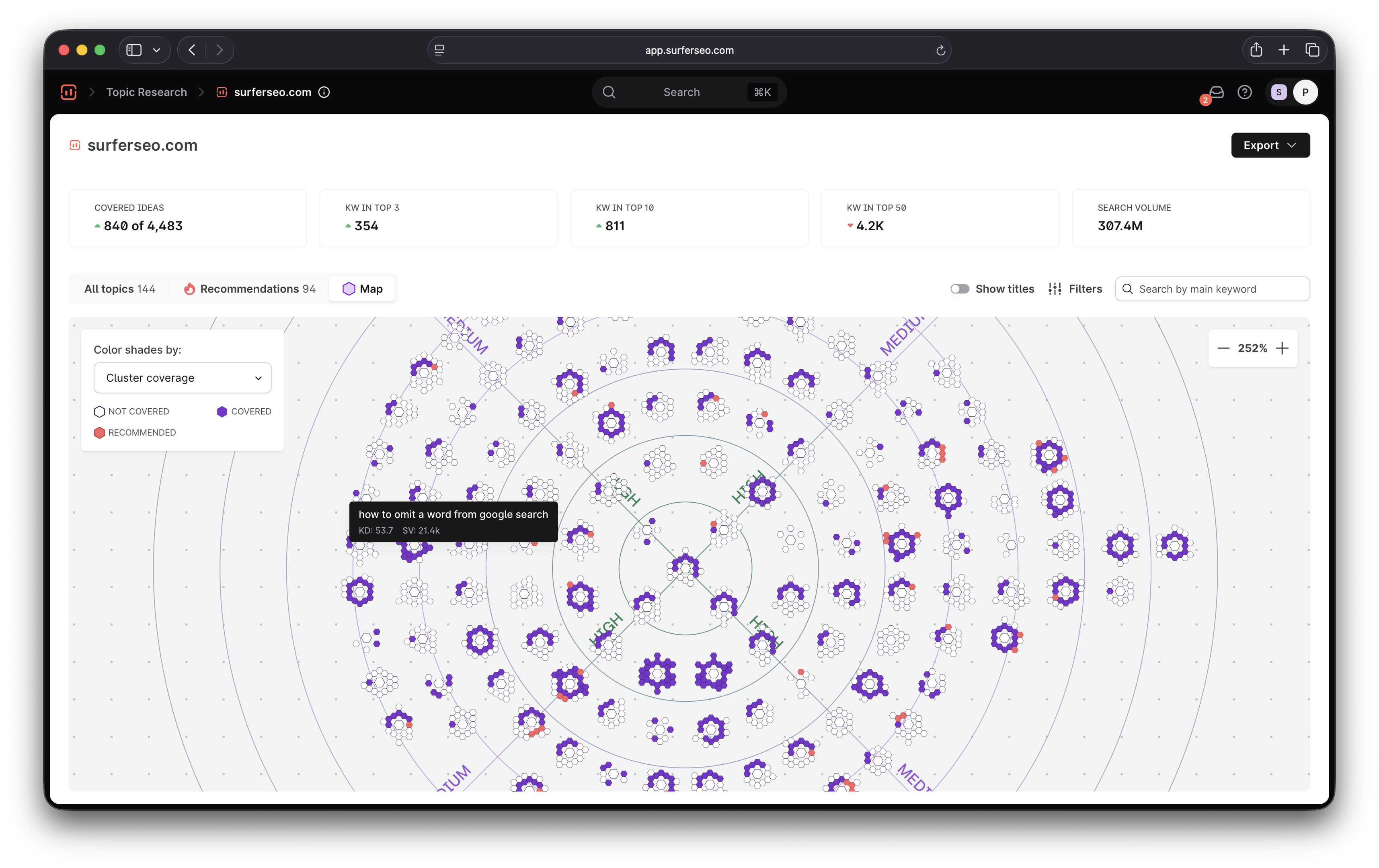Open the inbox notifications icon

pos(1216,92)
